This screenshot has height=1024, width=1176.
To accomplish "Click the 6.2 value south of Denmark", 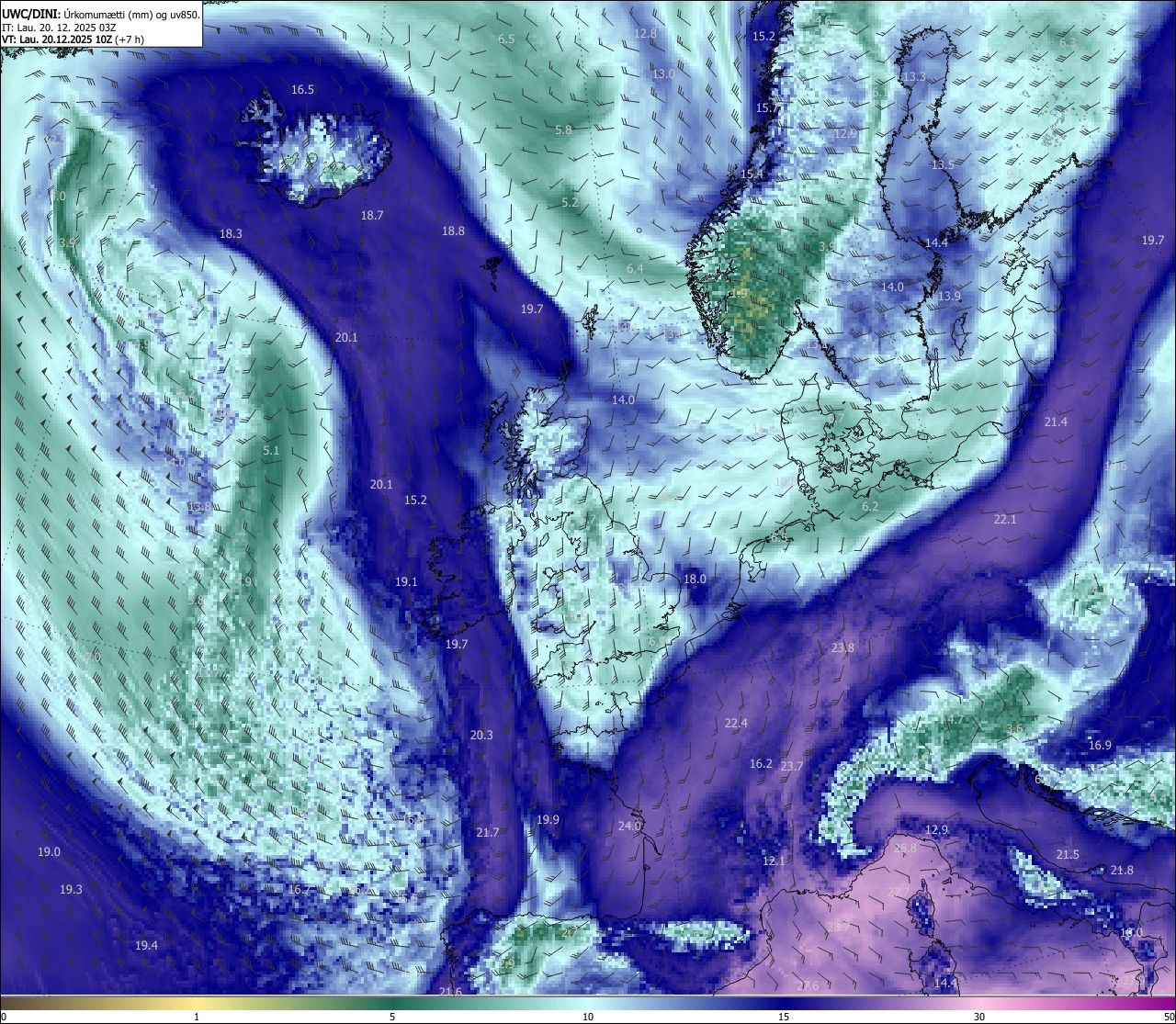I will click(x=870, y=507).
